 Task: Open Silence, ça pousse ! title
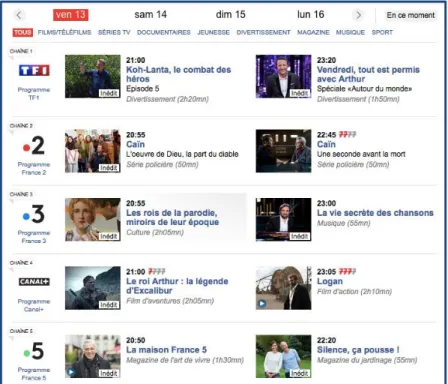(358, 350)
